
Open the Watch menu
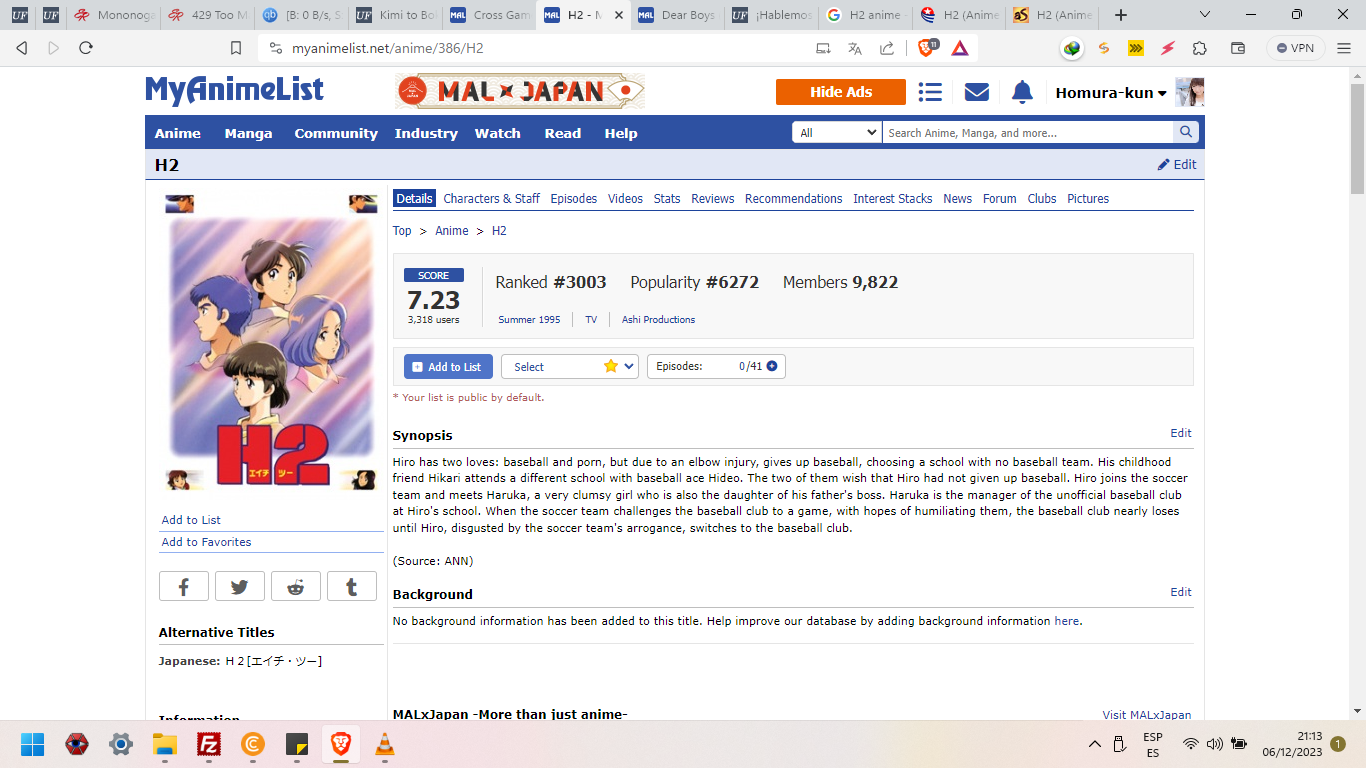(497, 133)
